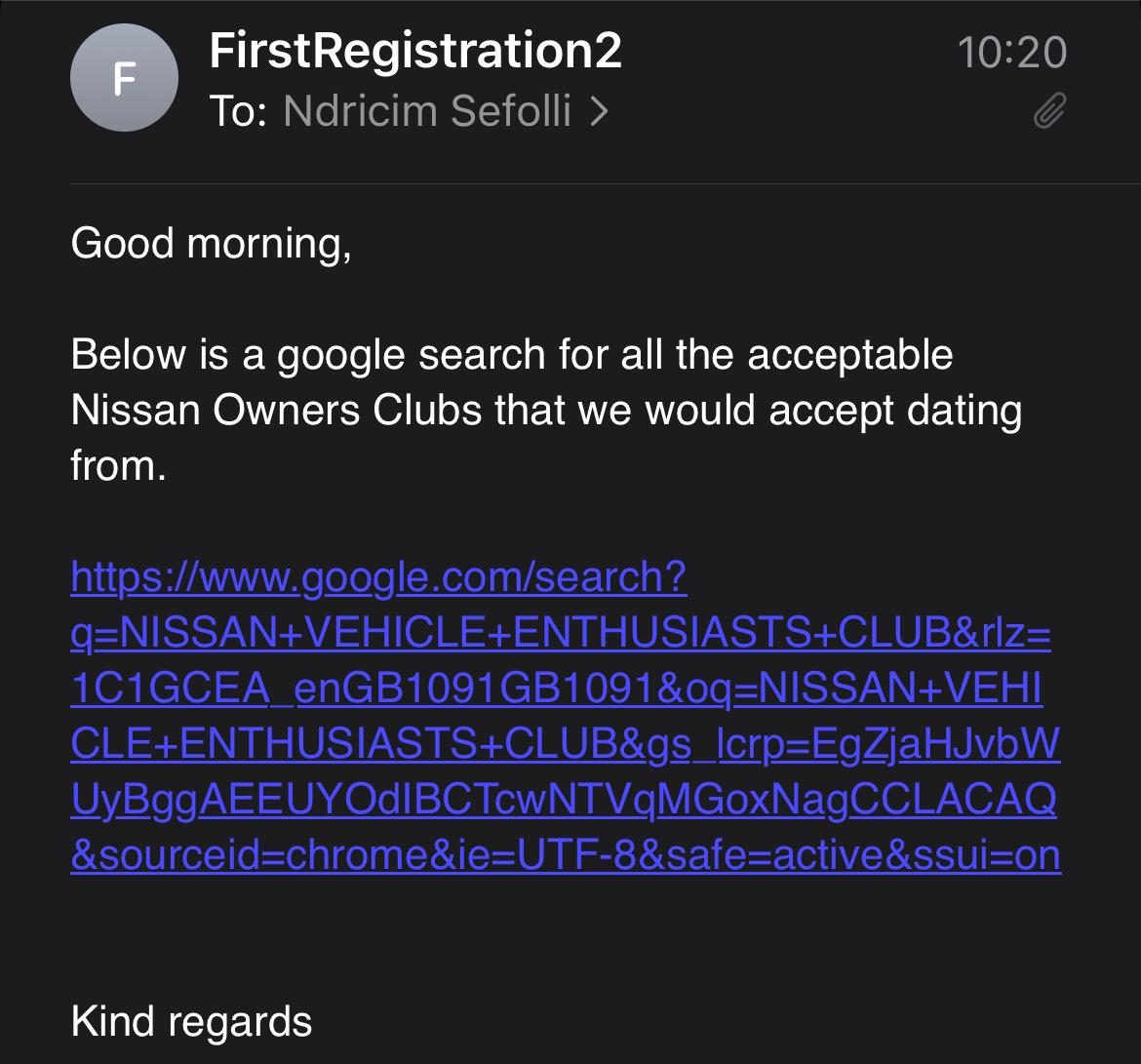Tap the words "accept dating" in body
Viewport: 1141px width, 1064px height.
pyautogui.click(x=895, y=410)
